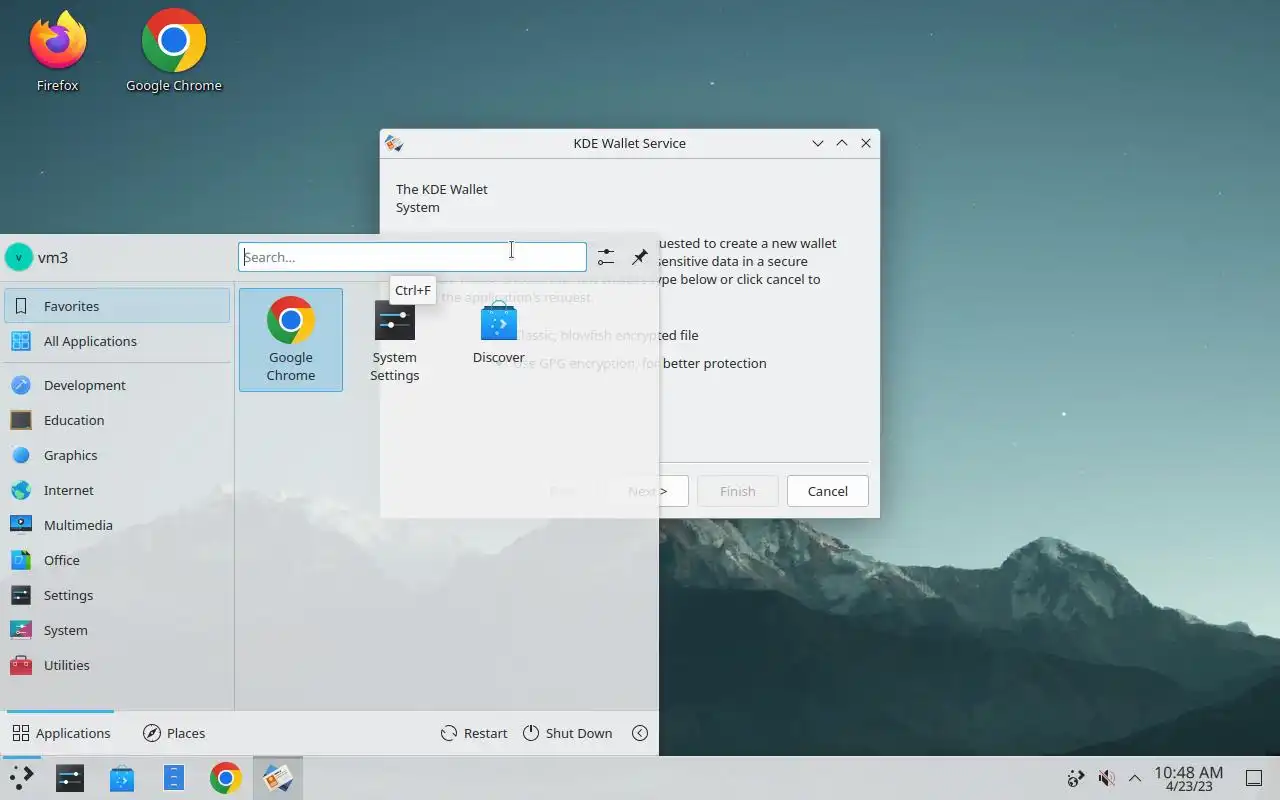Image resolution: width=1280 pixels, height=800 pixels.
Task: Close the KDE Wallet Service window
Action: (x=866, y=143)
